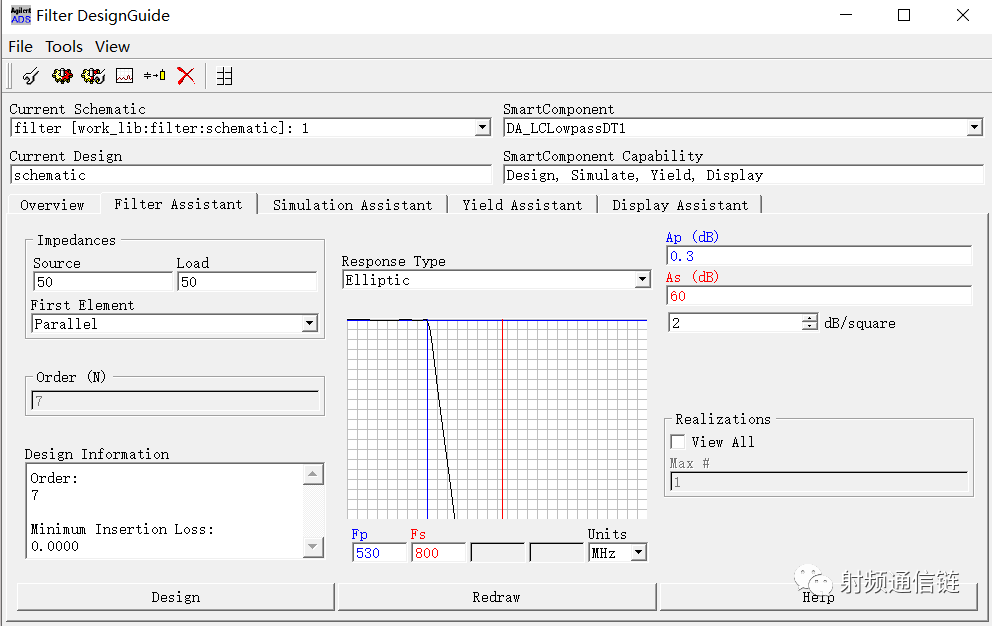This screenshot has width=992, height=626.
Task: Click the red X delete icon
Action: pos(186,76)
